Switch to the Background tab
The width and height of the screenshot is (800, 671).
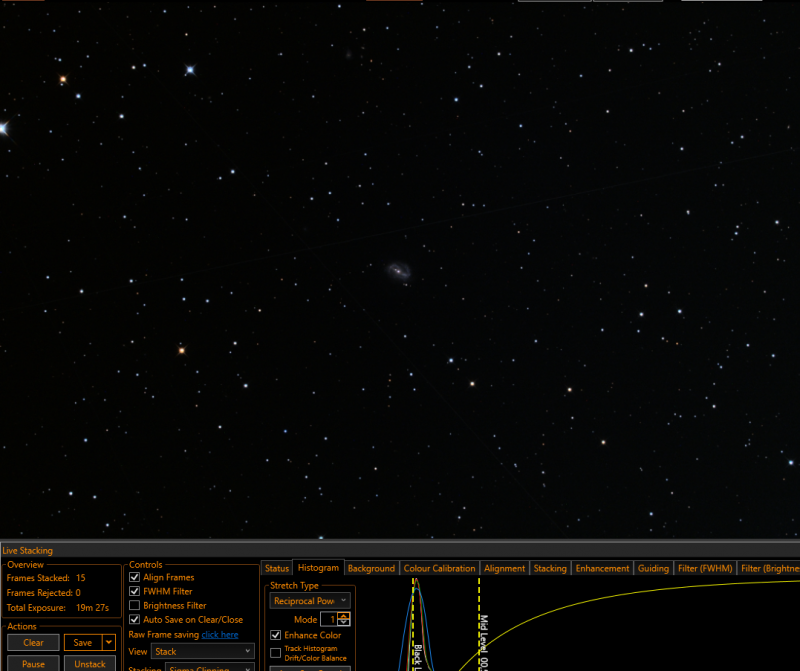pos(371,568)
